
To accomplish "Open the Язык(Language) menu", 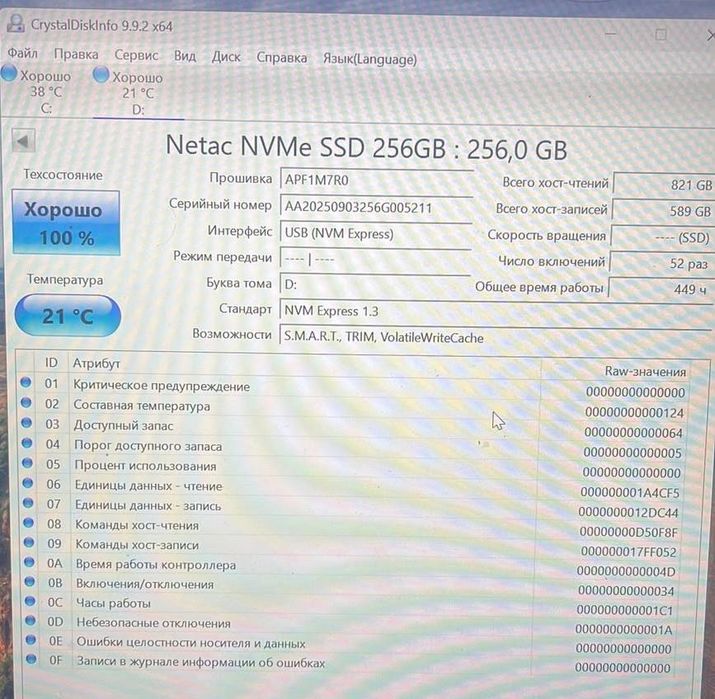I will (370, 59).
